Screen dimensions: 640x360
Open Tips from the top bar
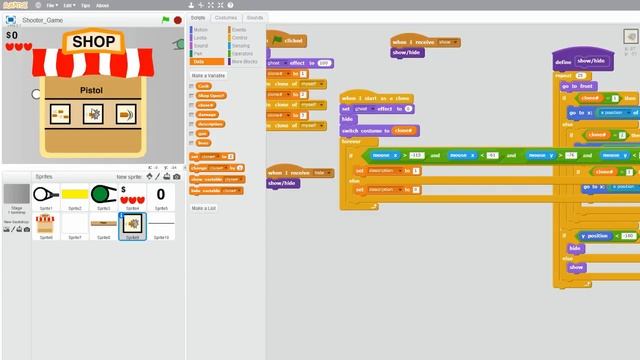tap(85, 5)
